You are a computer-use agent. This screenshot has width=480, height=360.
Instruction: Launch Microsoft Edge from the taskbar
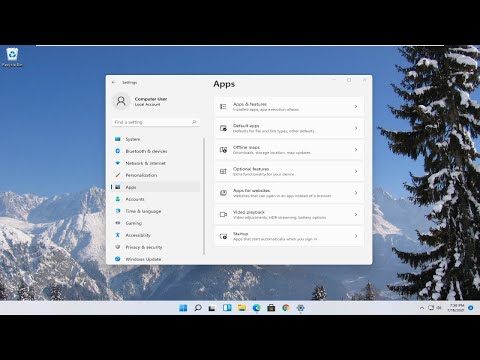pyautogui.click(x=256, y=308)
